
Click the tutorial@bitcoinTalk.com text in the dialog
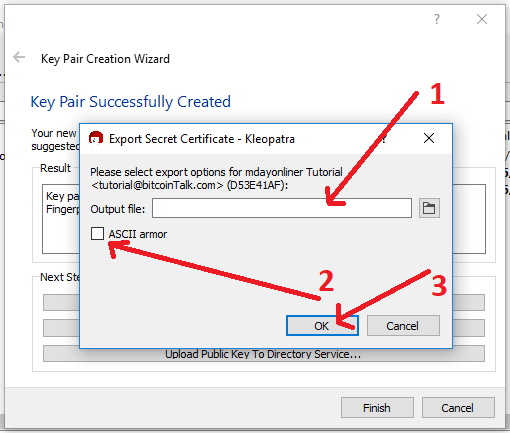pos(157,185)
